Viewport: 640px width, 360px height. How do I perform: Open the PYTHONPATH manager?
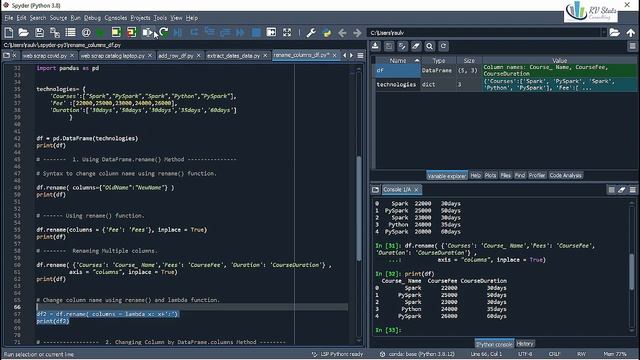coord(327,33)
